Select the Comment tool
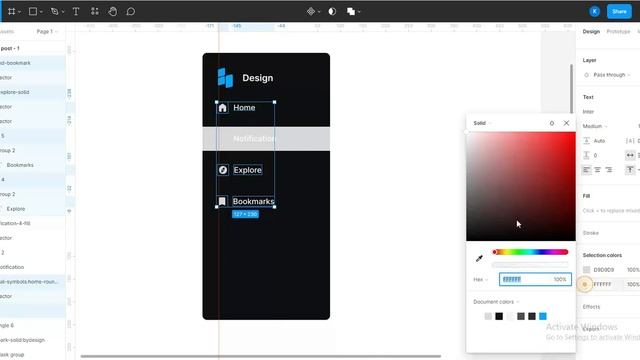The height and width of the screenshot is (360, 640). tap(131, 11)
